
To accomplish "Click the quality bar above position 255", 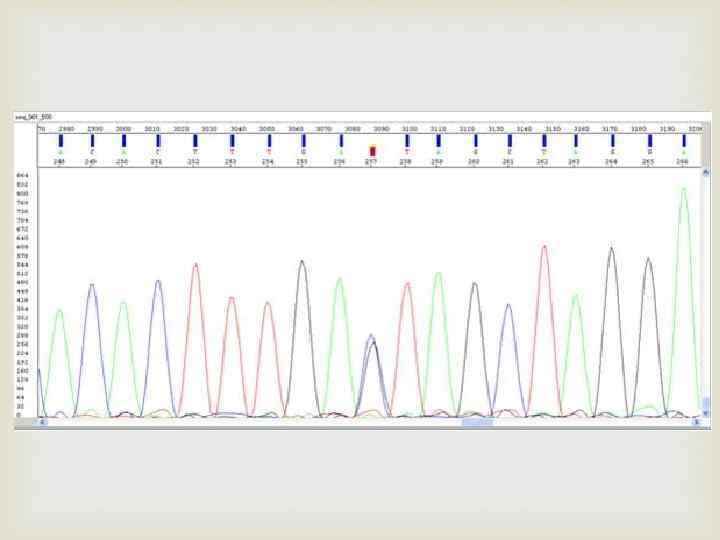I will click(303, 141).
